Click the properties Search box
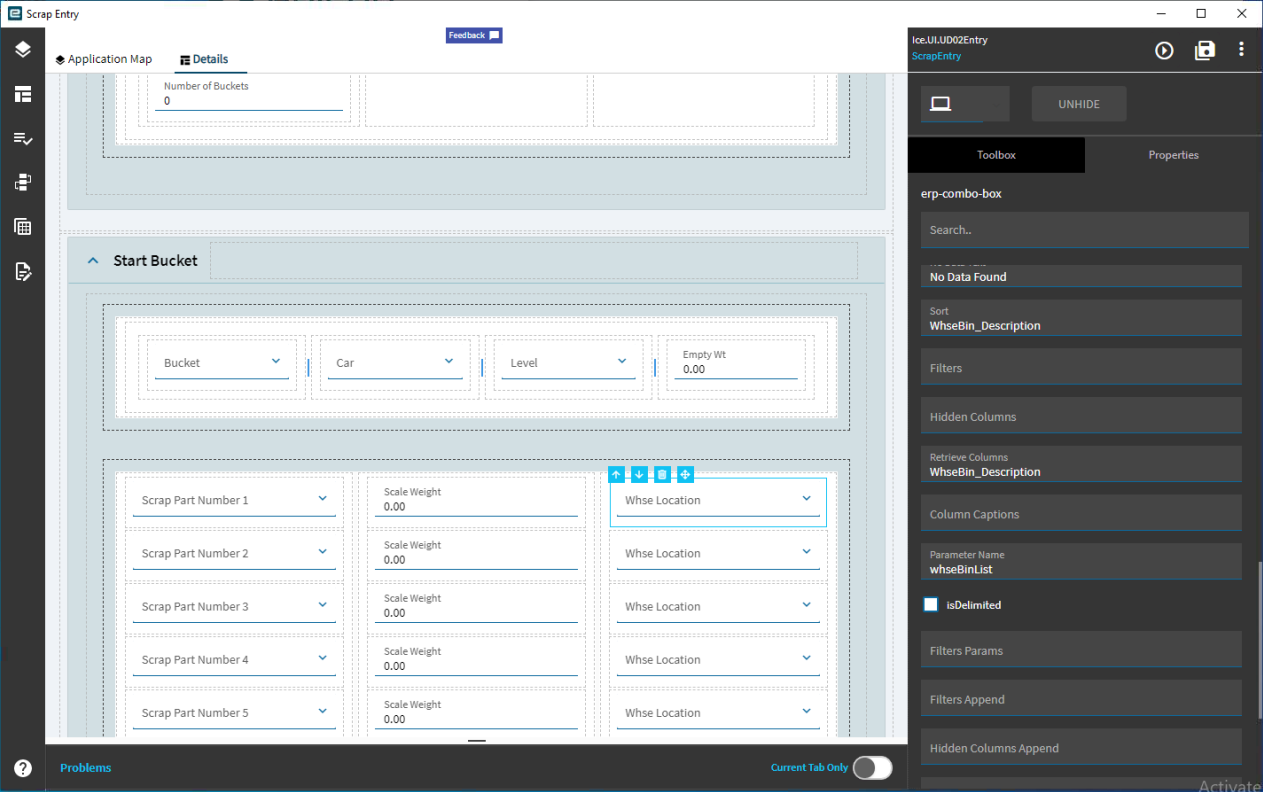Image resolution: width=1263 pixels, height=792 pixels. (x=1084, y=230)
